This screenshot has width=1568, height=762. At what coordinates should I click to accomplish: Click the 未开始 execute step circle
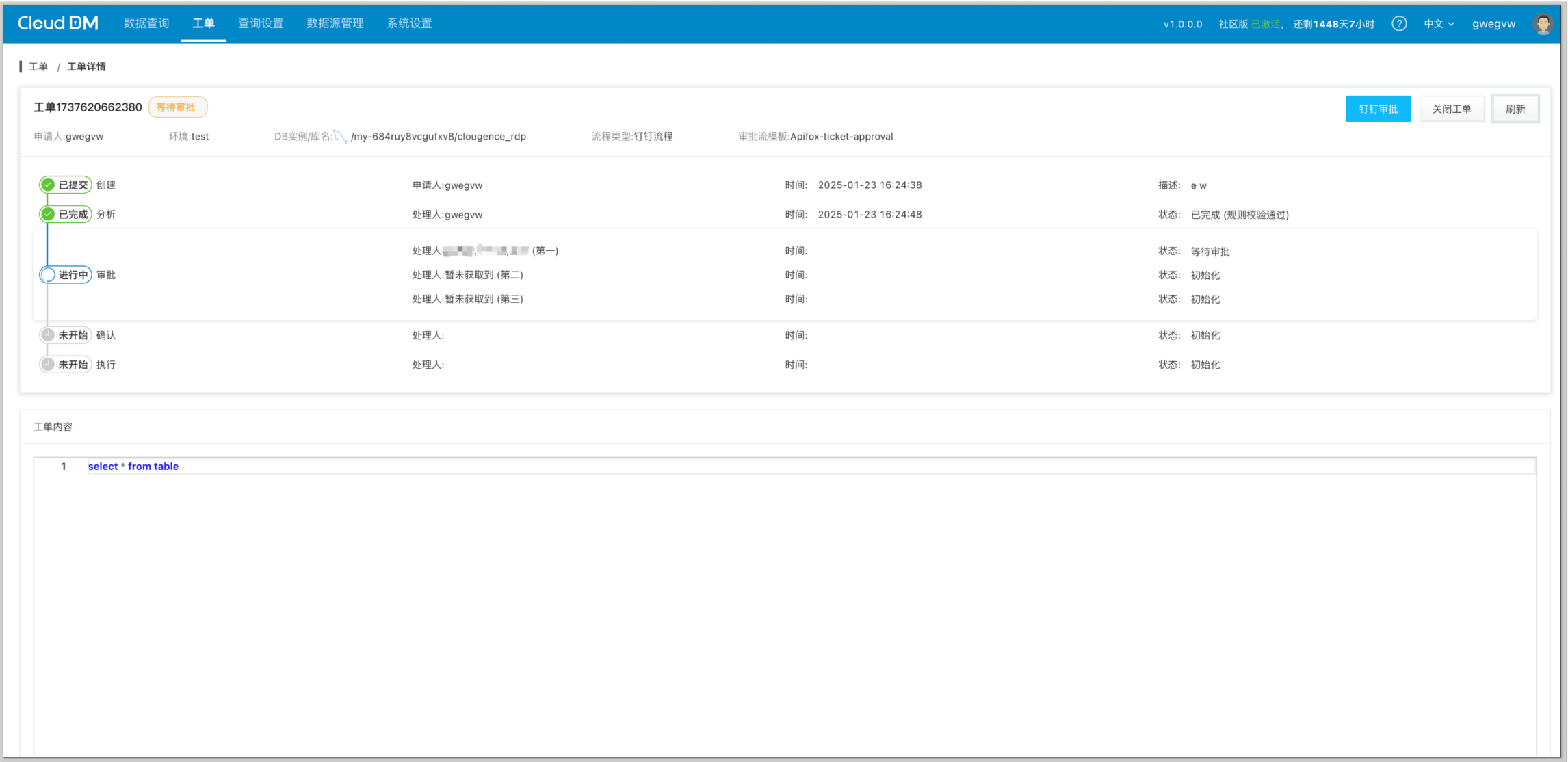coord(48,365)
